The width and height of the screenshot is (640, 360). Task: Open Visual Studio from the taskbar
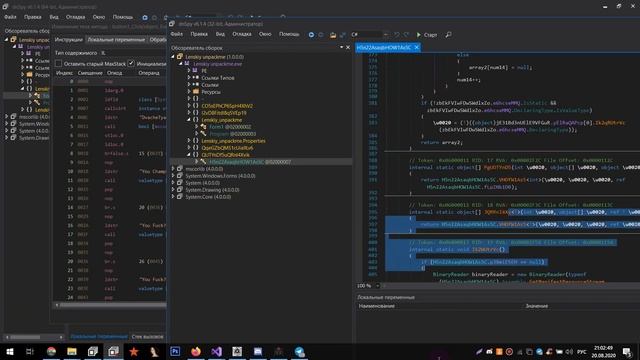(217, 351)
